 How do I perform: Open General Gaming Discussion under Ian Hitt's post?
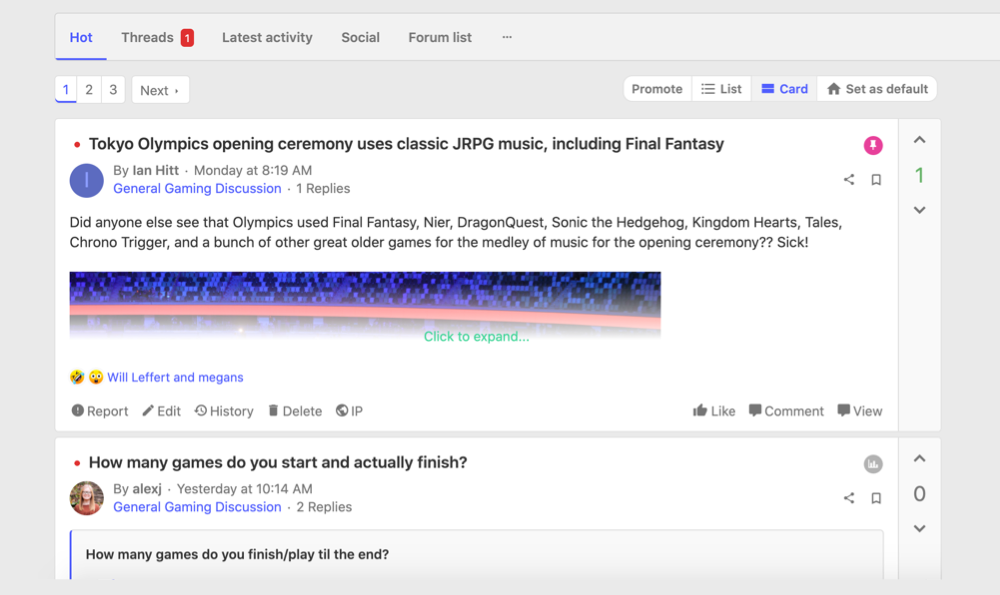[197, 188]
